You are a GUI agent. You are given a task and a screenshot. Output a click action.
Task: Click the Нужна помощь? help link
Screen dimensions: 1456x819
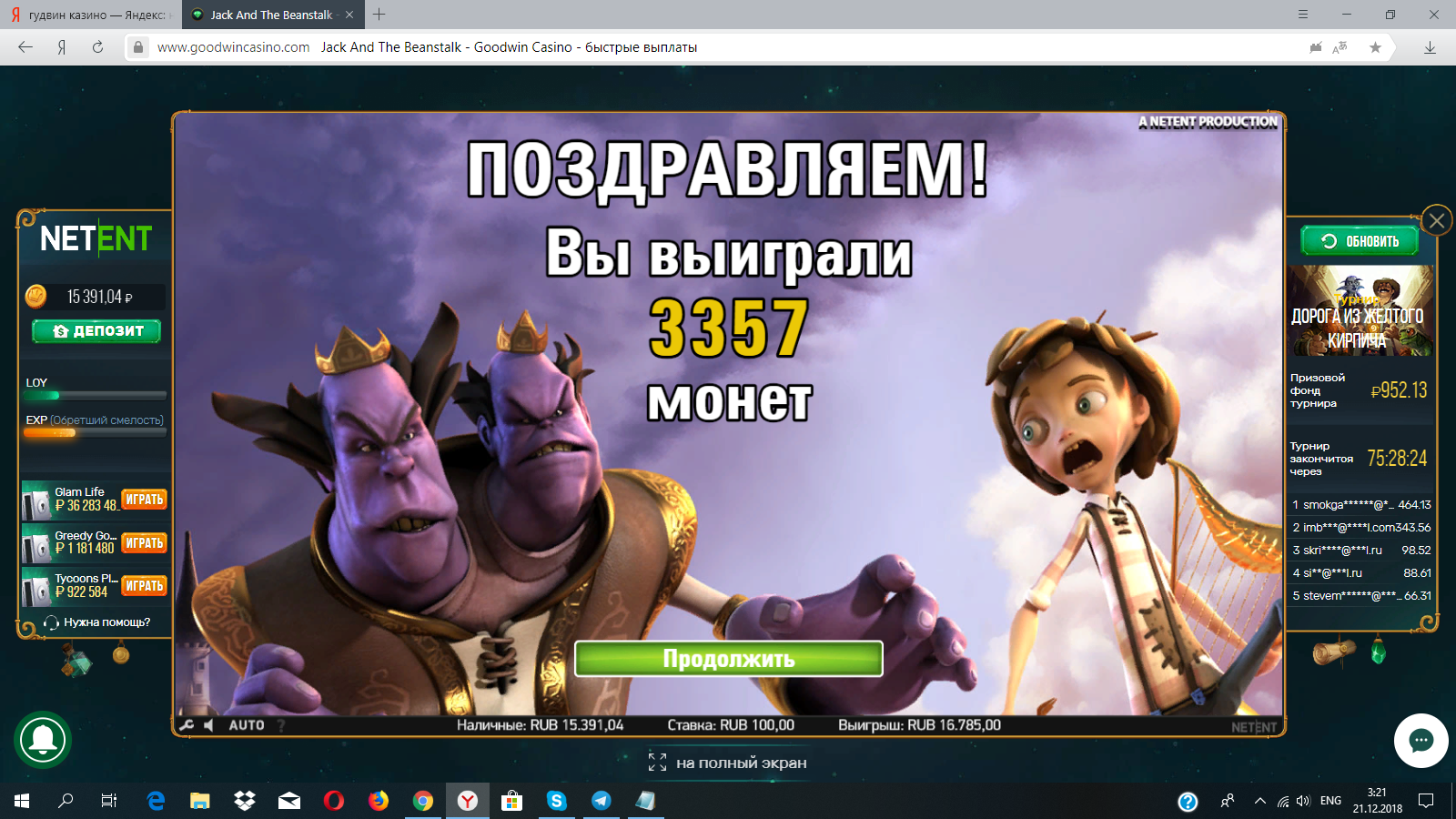coord(97,622)
